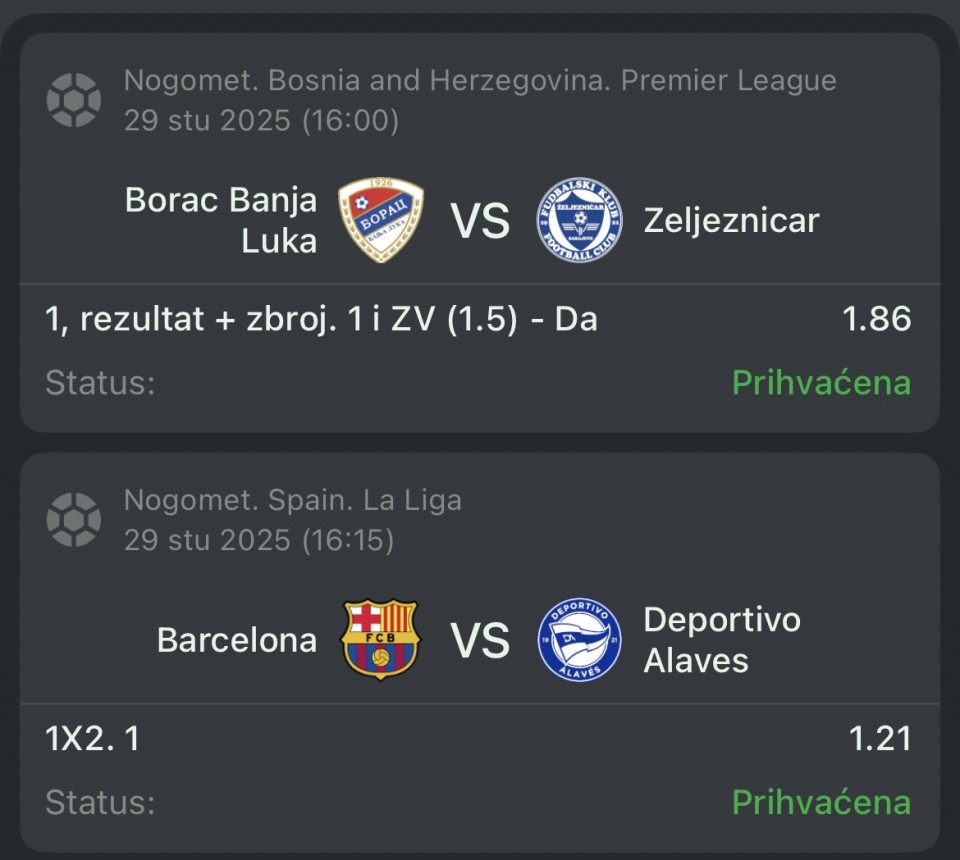Tap the football icon beside Bosnia Premier League
Viewport: 960px width, 860px height.
pos(74,100)
